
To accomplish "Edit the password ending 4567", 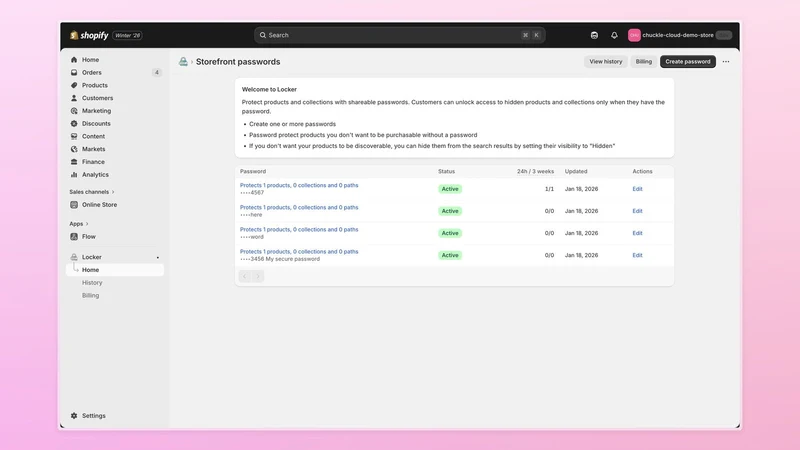I will [x=637, y=189].
